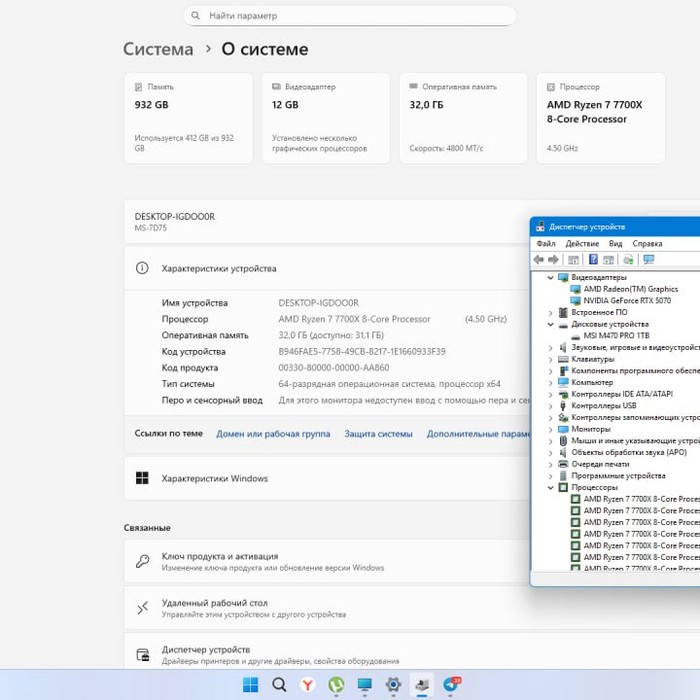Image resolution: width=700 pixels, height=700 pixels.
Task: Click the Windows Start button
Action: click(250, 684)
